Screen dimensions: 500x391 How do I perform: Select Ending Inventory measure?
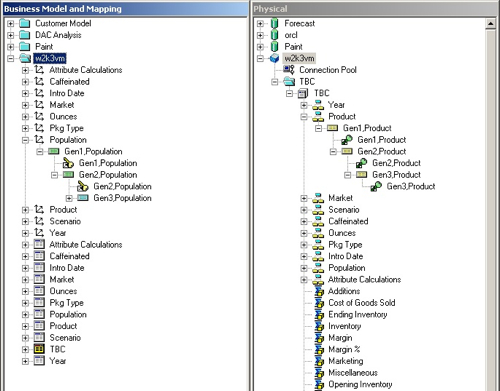click(358, 315)
